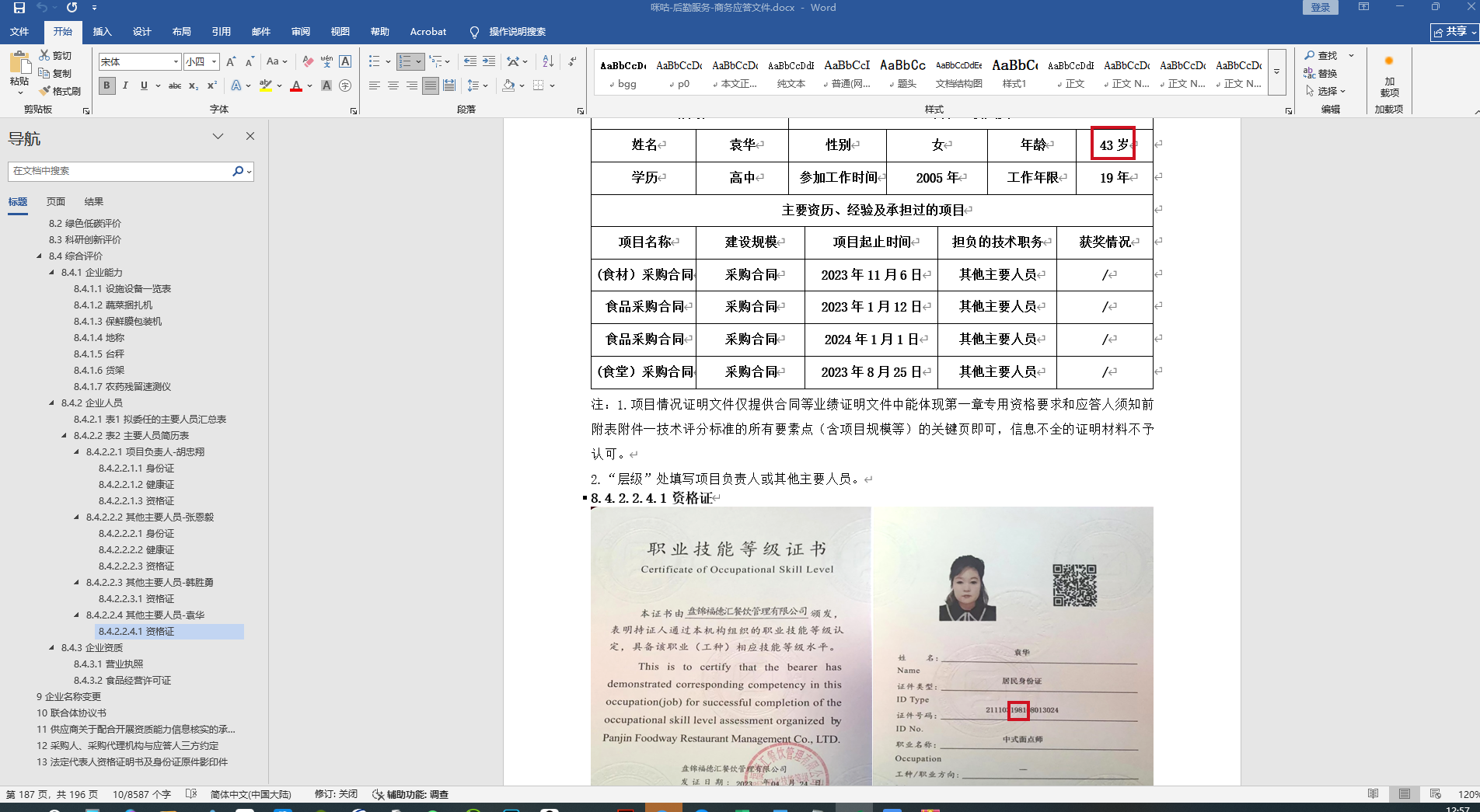Image resolution: width=1480 pixels, height=812 pixels.
Task: Open the font size dropdown (小四)
Action: (214, 61)
